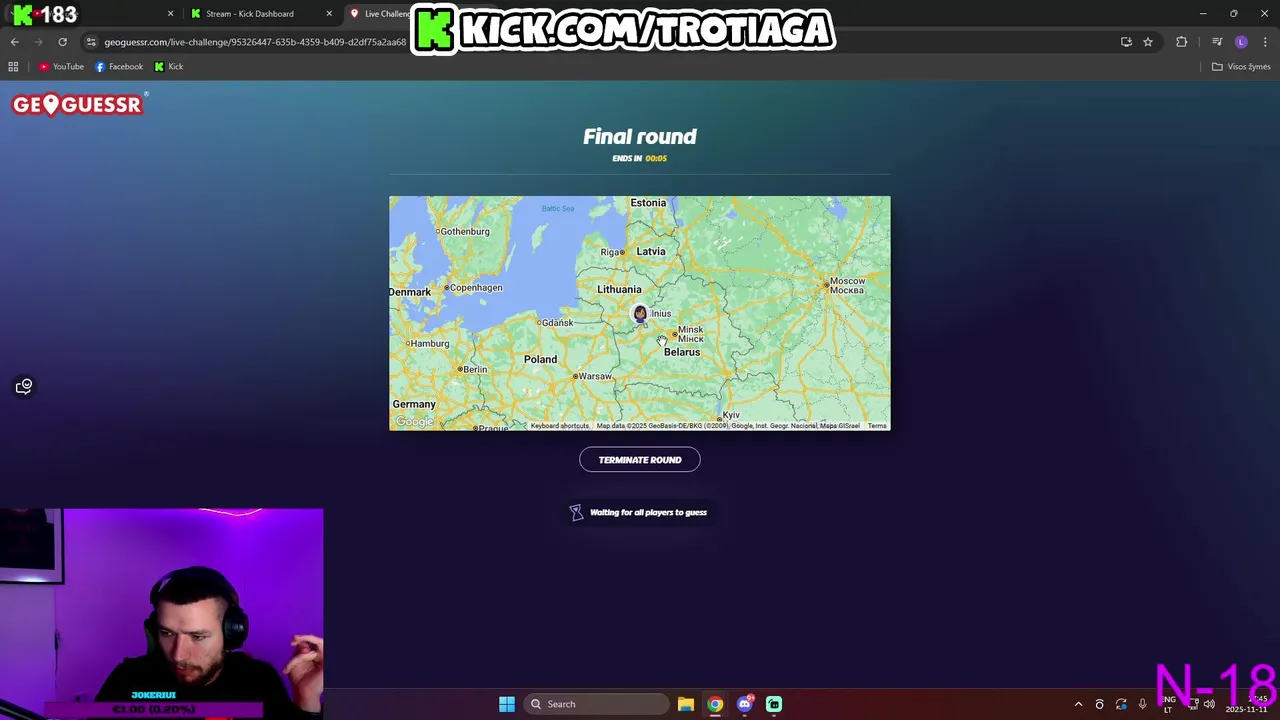Click the Google logo on the map
This screenshot has width=1280, height=720.
(x=414, y=422)
